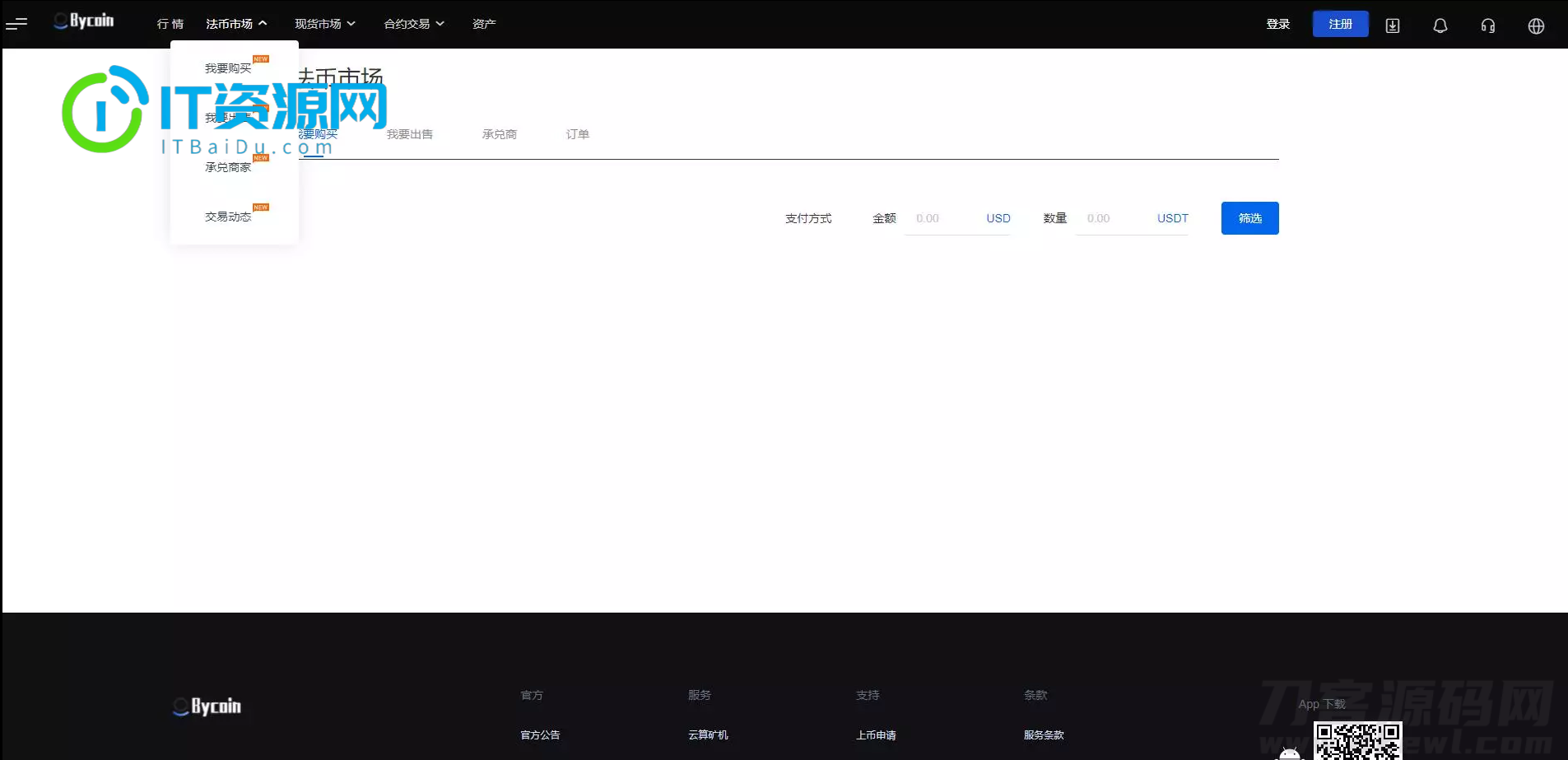Click the app download QR code
The height and width of the screenshot is (760, 1568).
(x=1358, y=741)
